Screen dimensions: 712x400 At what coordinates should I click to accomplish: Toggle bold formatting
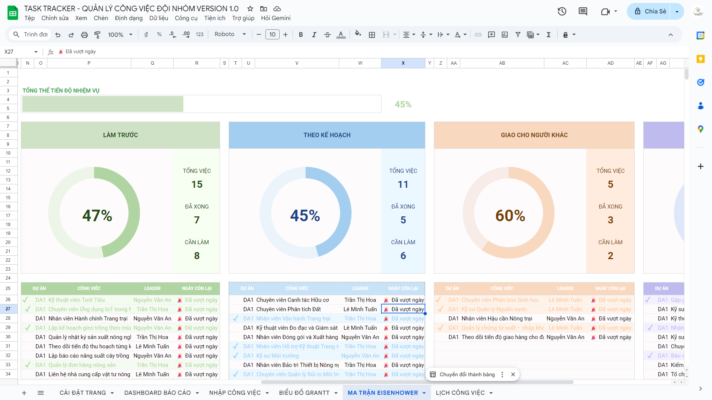click(298, 34)
